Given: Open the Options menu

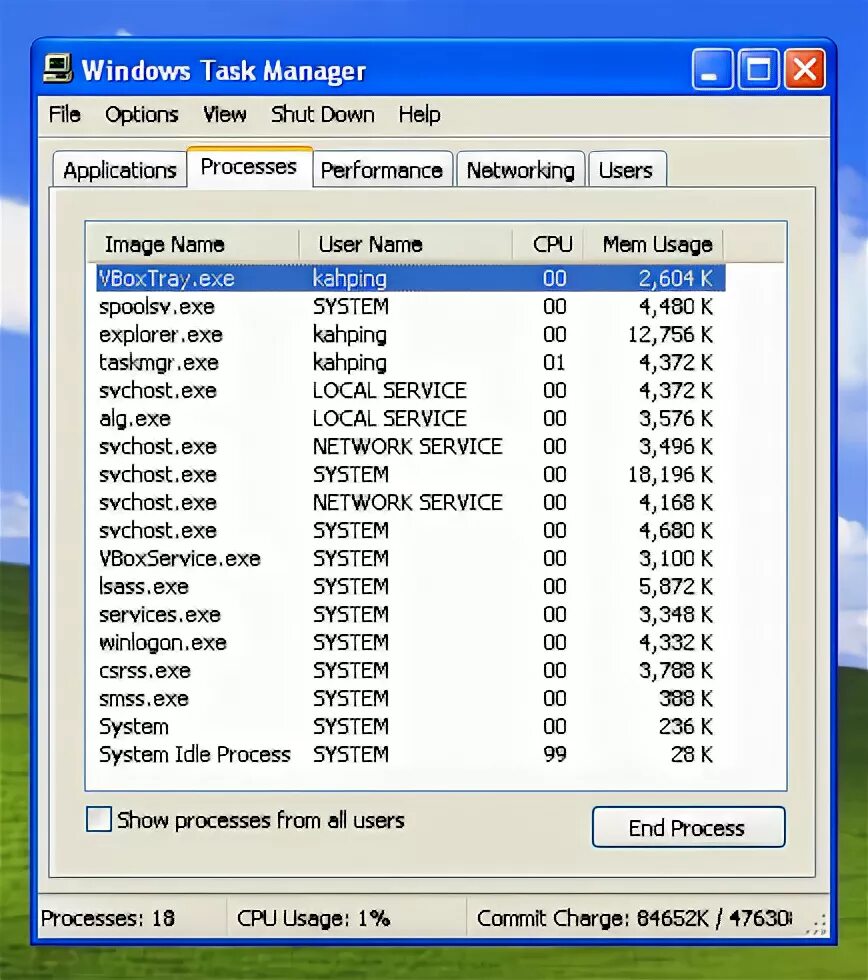Looking at the screenshot, I should [x=142, y=115].
